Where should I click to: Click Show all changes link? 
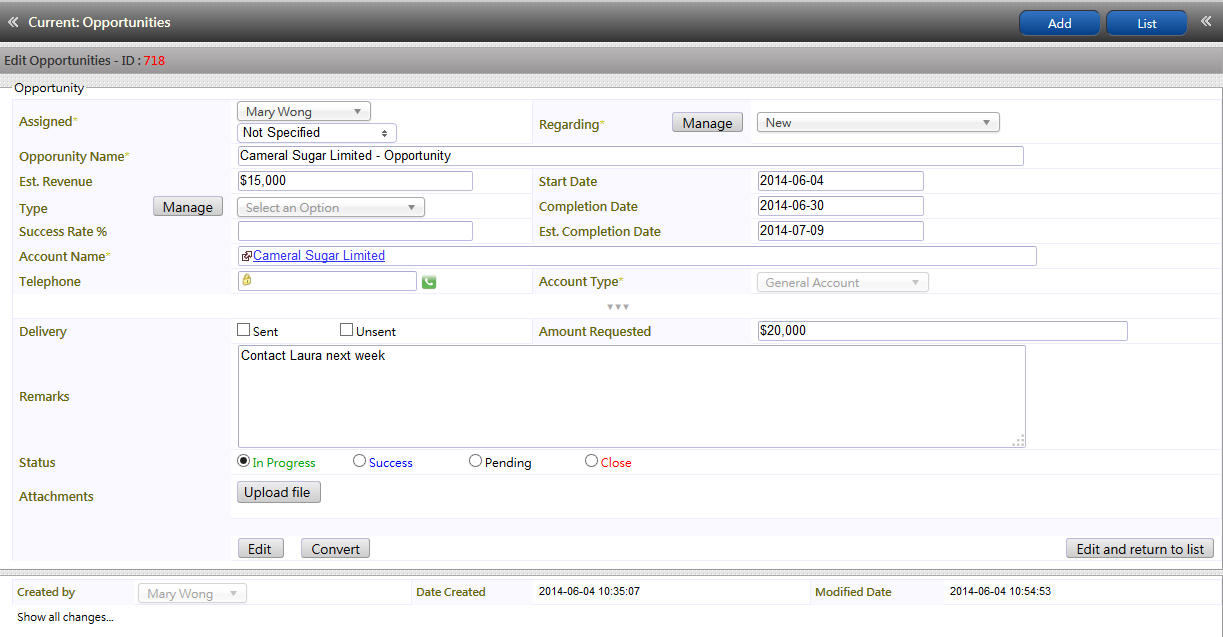[x=65, y=617]
